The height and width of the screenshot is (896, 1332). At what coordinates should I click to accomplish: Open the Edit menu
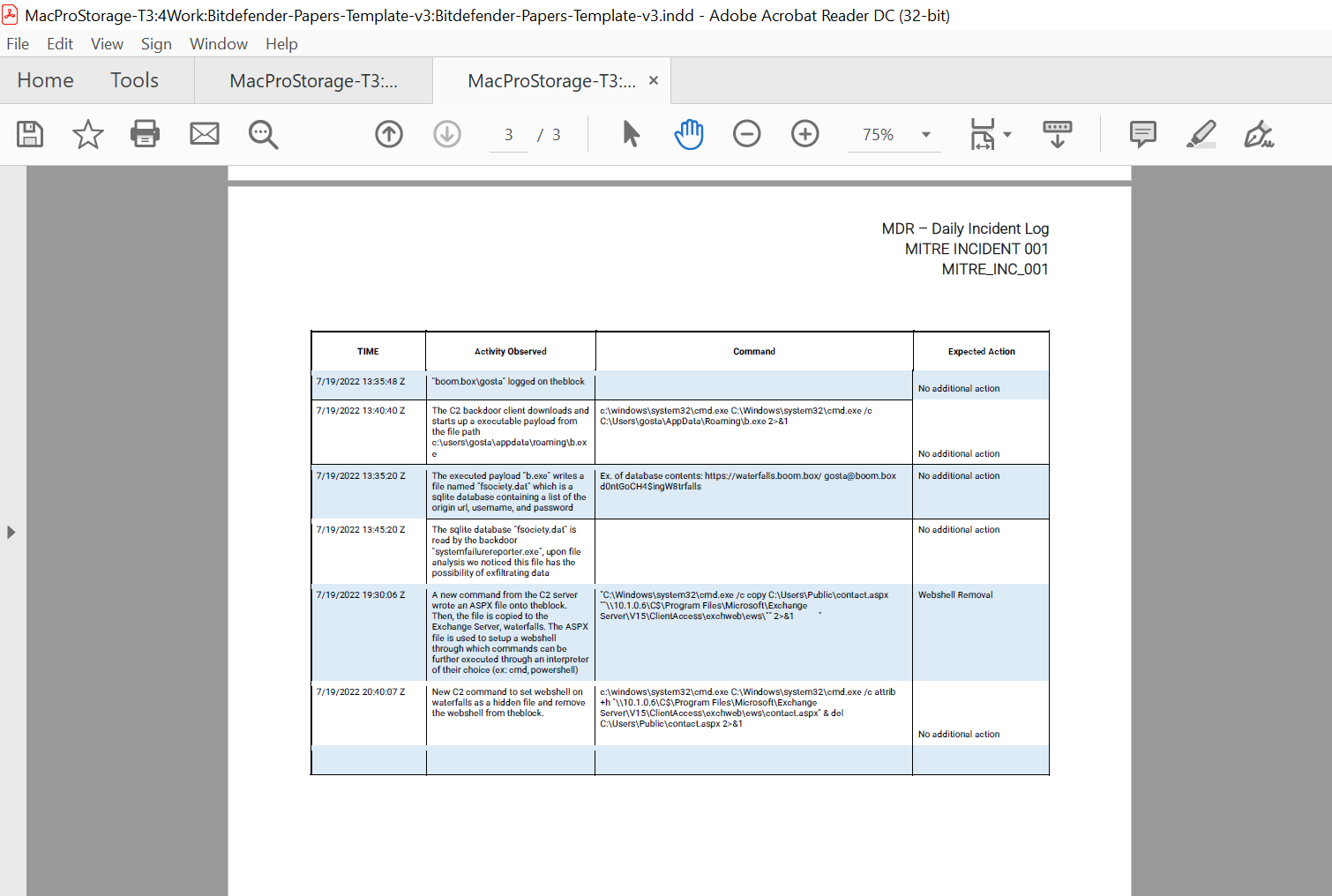click(x=60, y=44)
